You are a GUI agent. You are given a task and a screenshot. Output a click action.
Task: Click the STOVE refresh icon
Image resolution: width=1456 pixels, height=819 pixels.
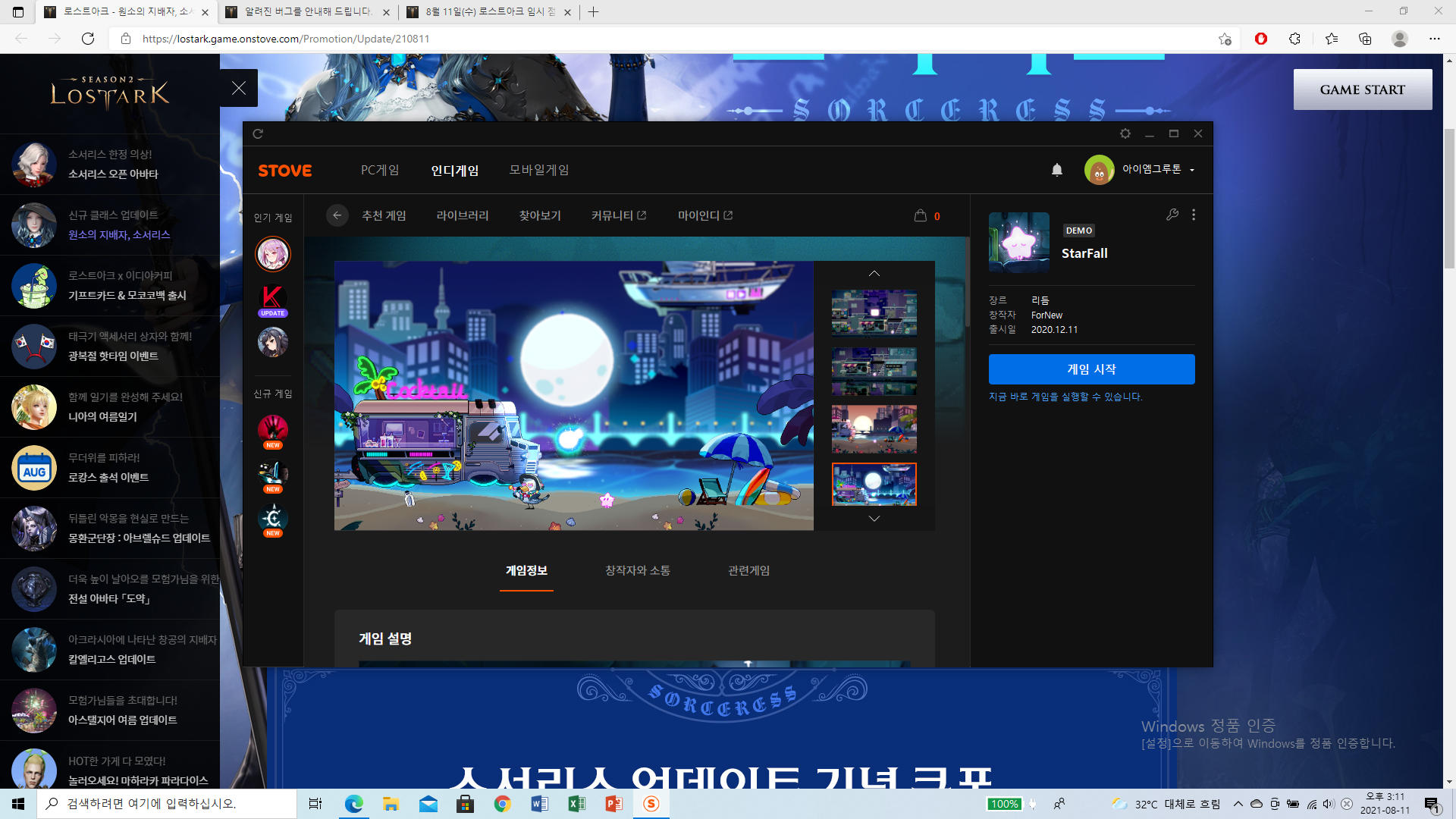tap(258, 133)
